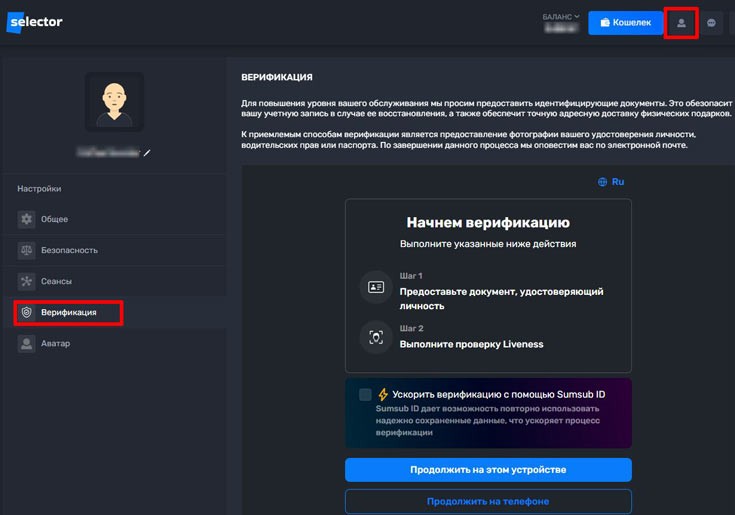Open the Общее settings section
The image size is (735, 515).
click(x=55, y=219)
